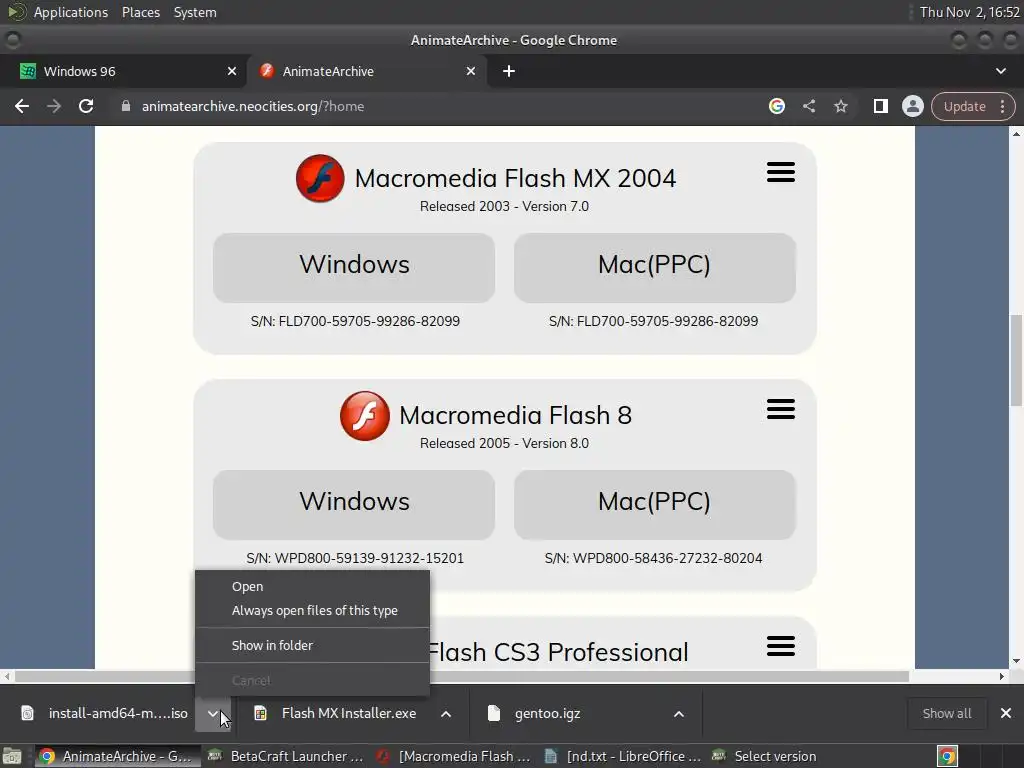The image size is (1024, 768).
Task: Click Flash 8 Mac serial WPD800-58436-27232-80204
Action: (654, 558)
